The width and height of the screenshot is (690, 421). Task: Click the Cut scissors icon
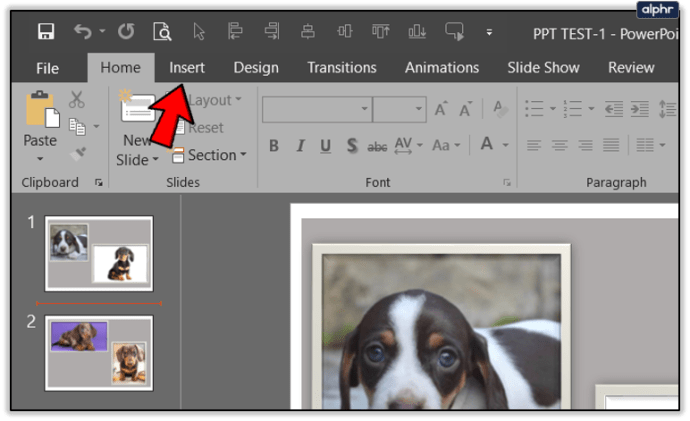77,100
